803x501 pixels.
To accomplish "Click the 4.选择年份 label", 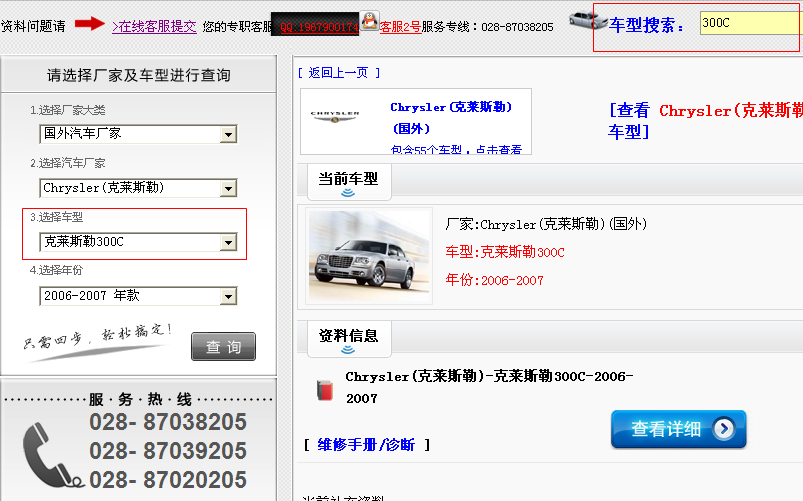I will pos(56,270).
